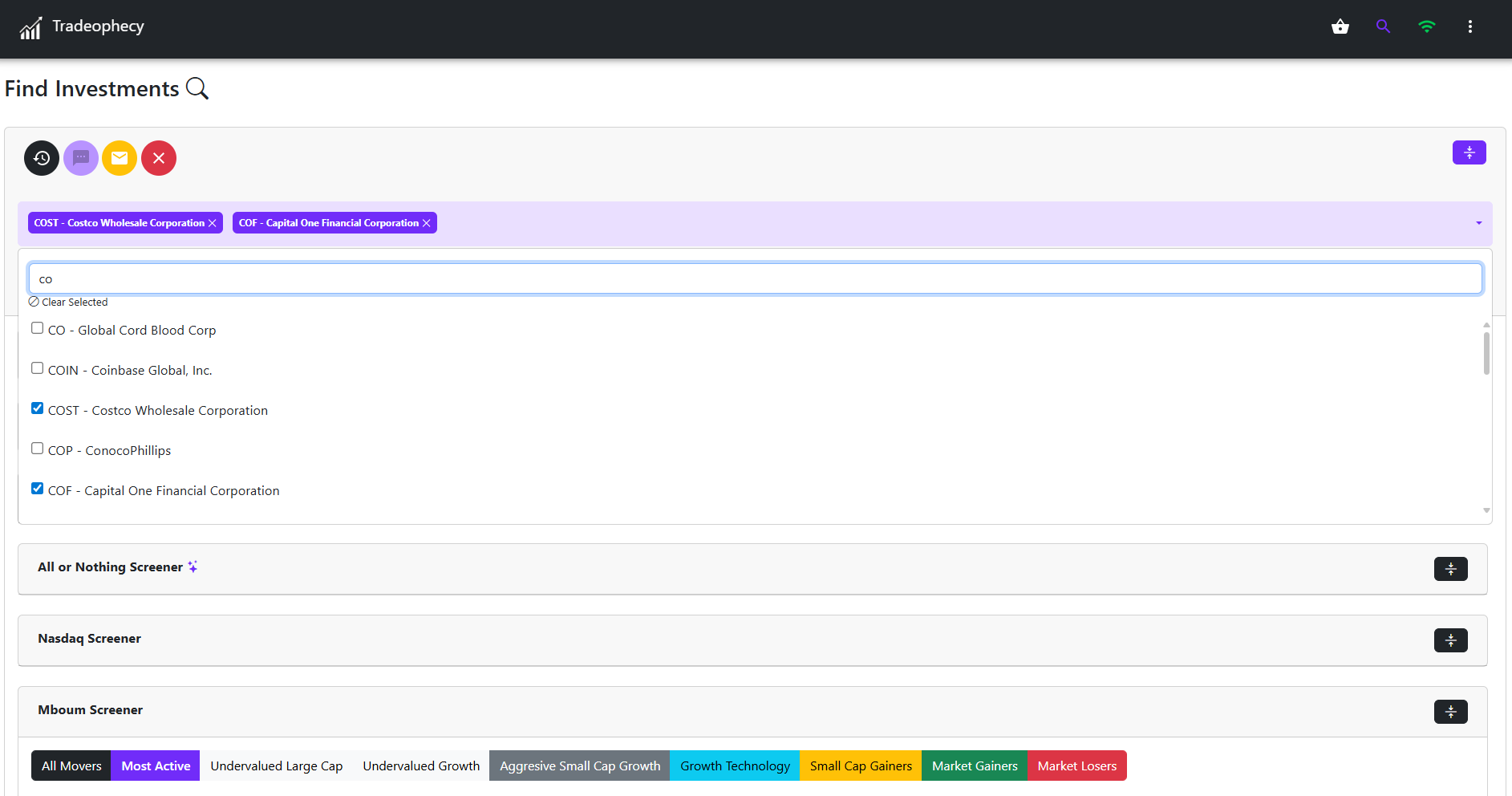Image resolution: width=1512 pixels, height=796 pixels.
Task: Click the Tradeophecy brand name
Action: click(x=98, y=26)
